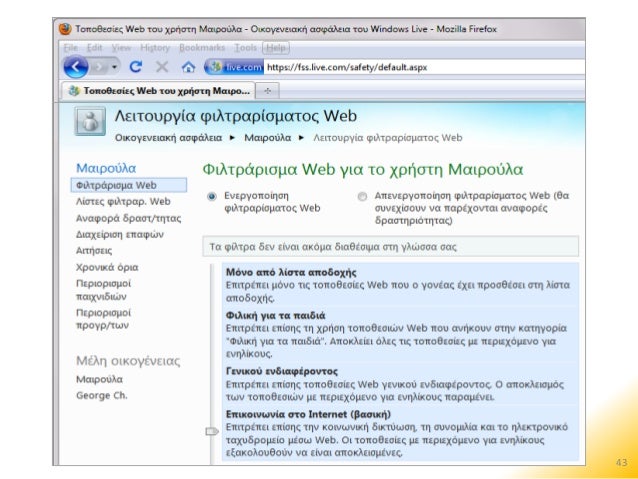The image size is (638, 479).
Task: Click the browser Back arrow button
Action: 76,67
